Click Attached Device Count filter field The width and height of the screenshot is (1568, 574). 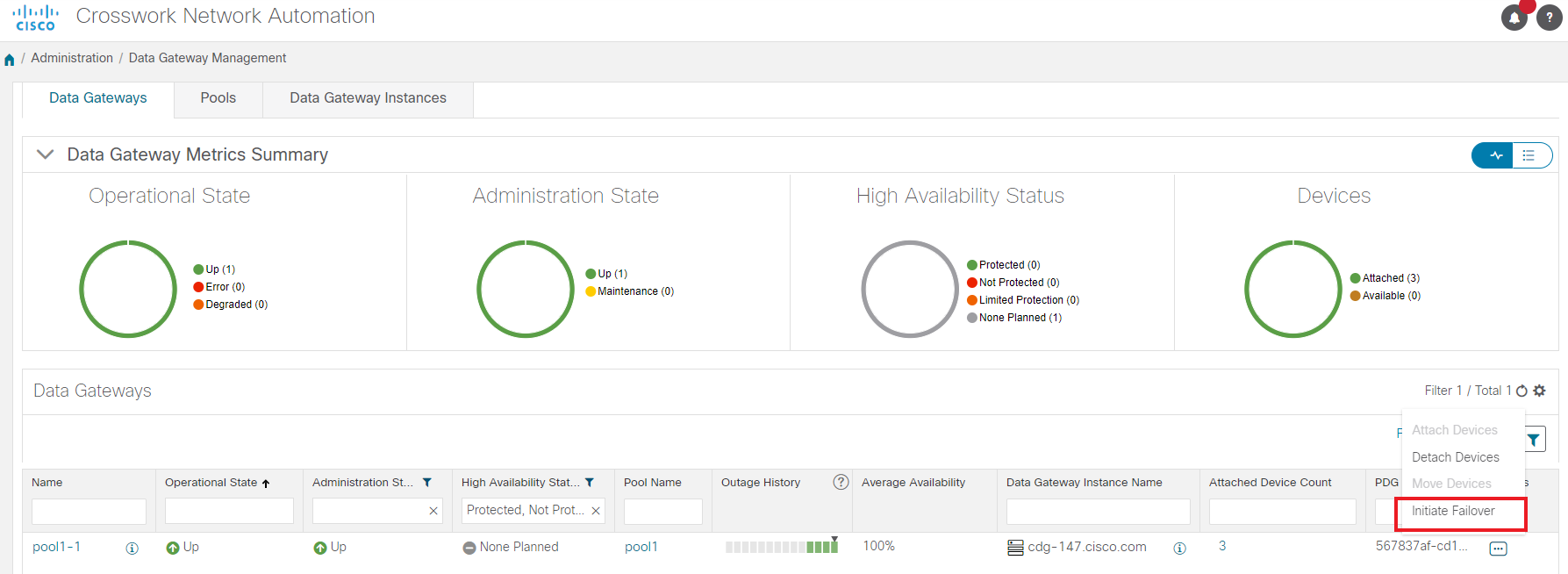(x=1283, y=511)
